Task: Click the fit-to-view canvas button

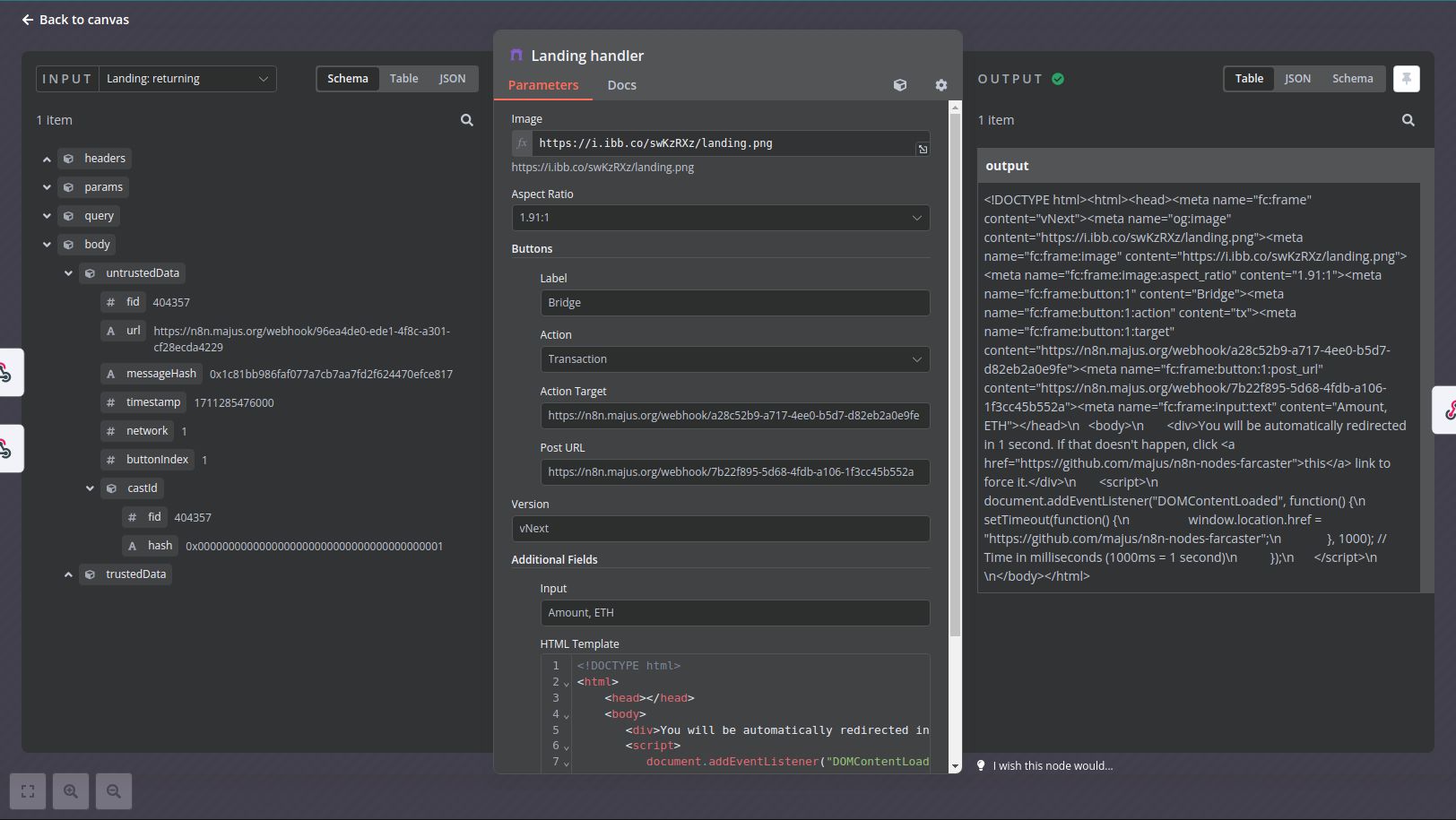Action: (28, 791)
